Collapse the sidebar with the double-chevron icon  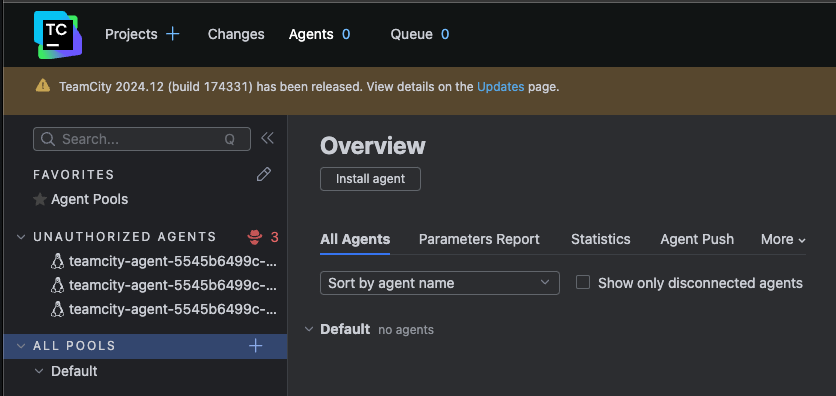point(267,139)
